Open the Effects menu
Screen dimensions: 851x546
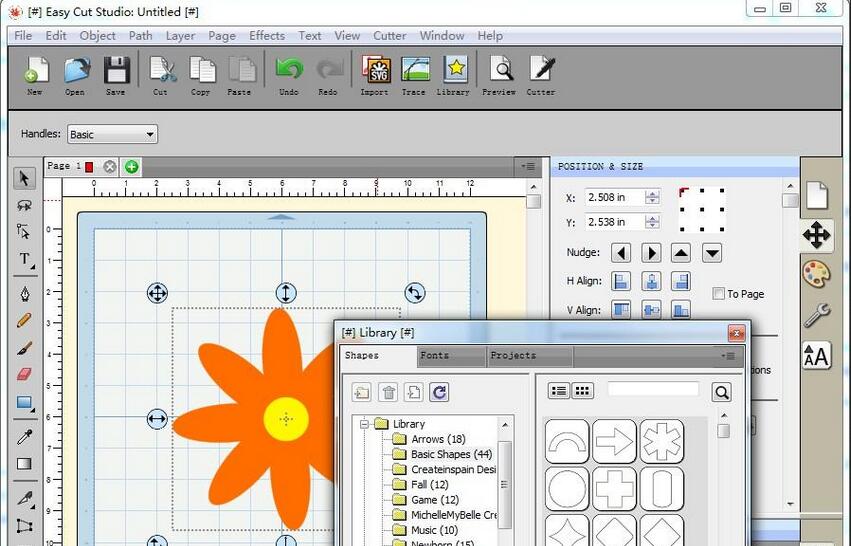(x=267, y=36)
